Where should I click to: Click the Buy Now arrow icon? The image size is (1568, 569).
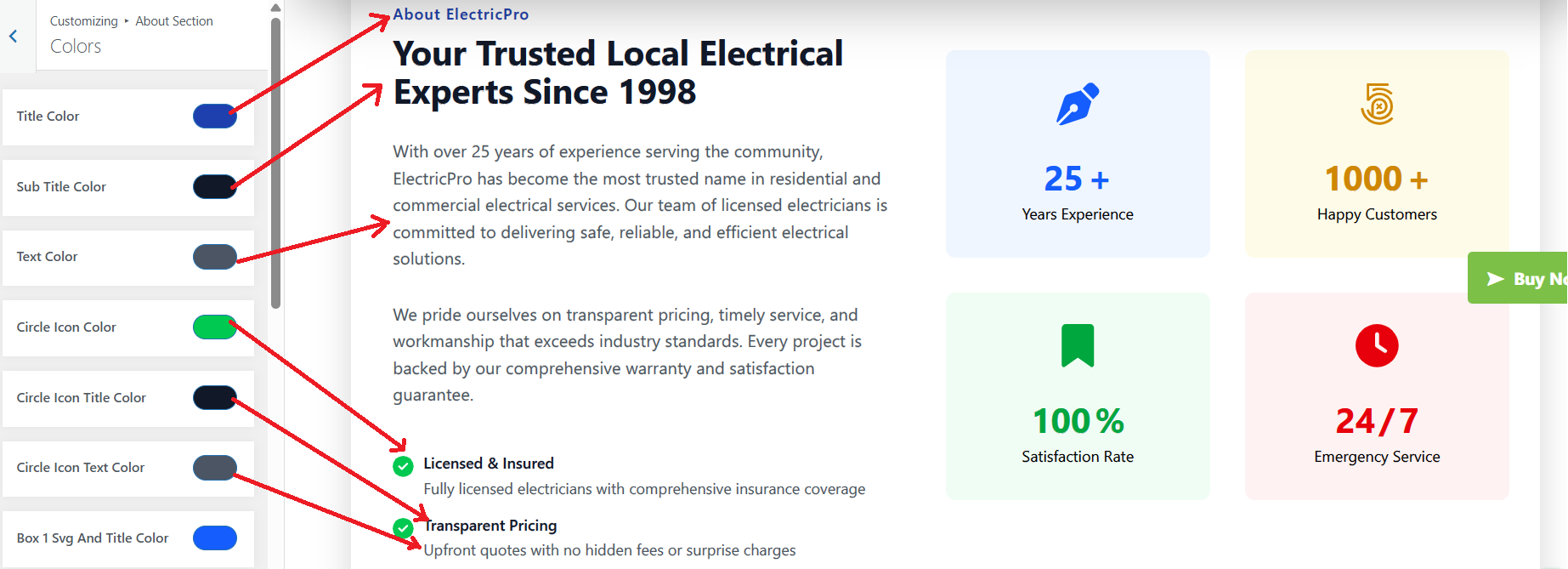(1495, 279)
